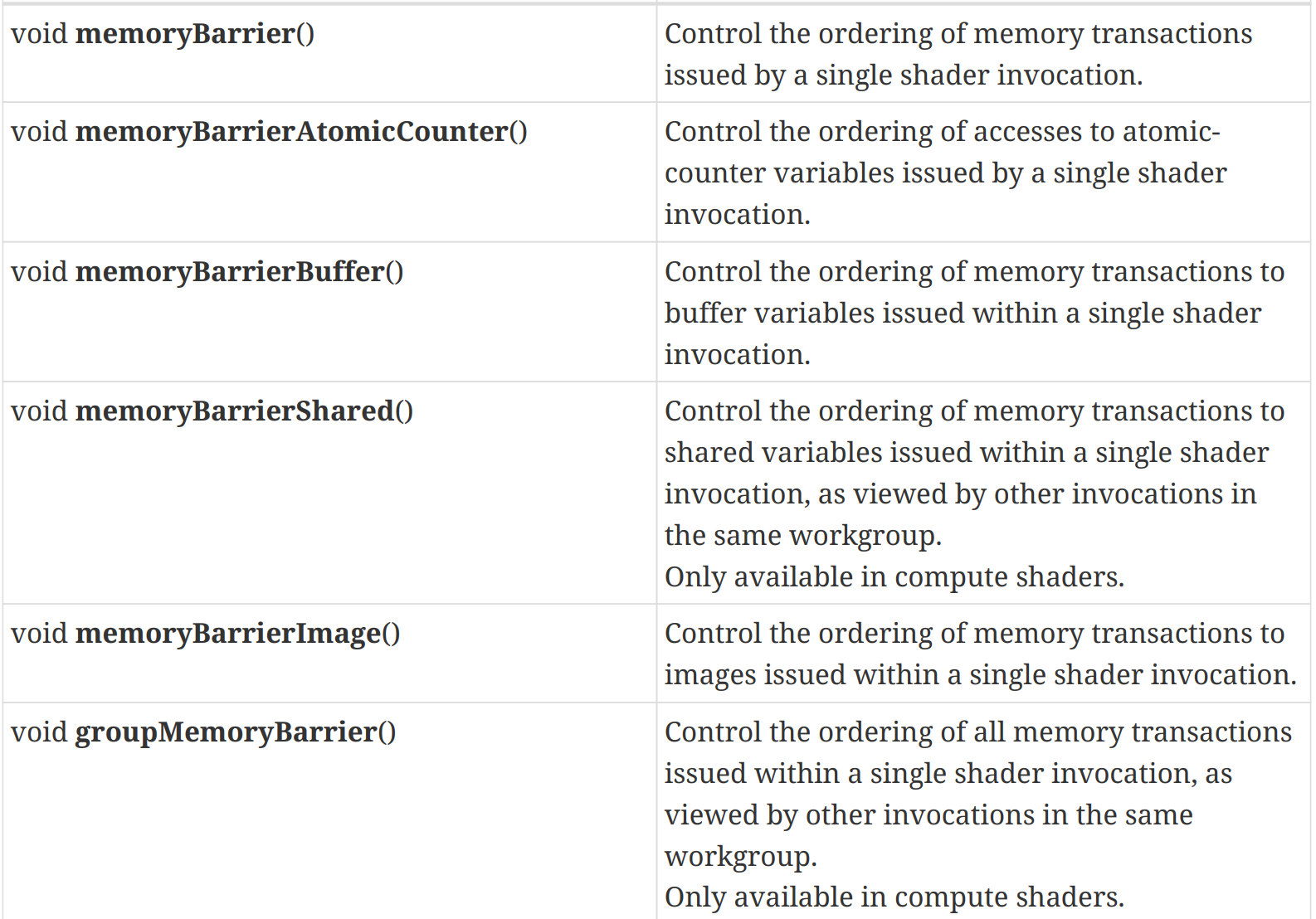Click 'viewed by other invocations in the same'
The image size is (1316, 919).
tap(928, 815)
